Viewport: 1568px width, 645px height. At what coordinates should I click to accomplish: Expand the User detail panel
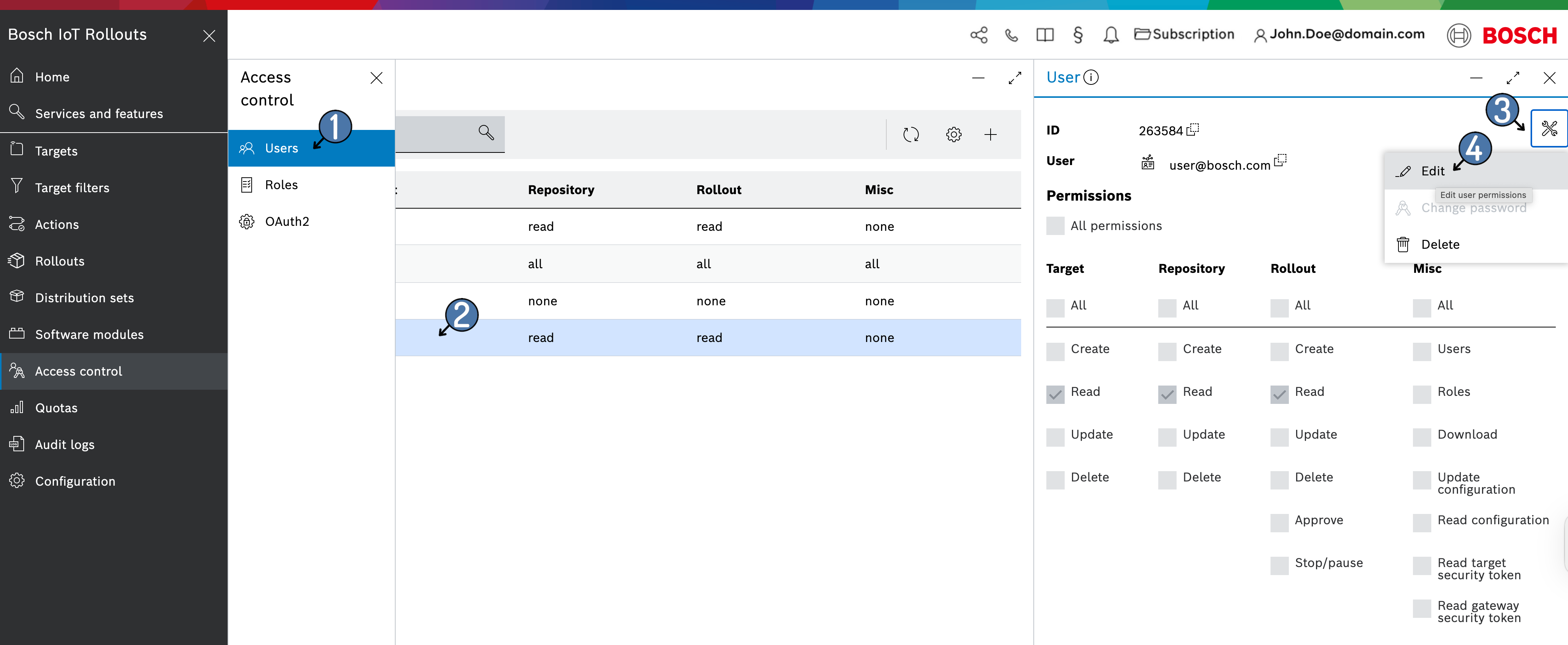1513,78
